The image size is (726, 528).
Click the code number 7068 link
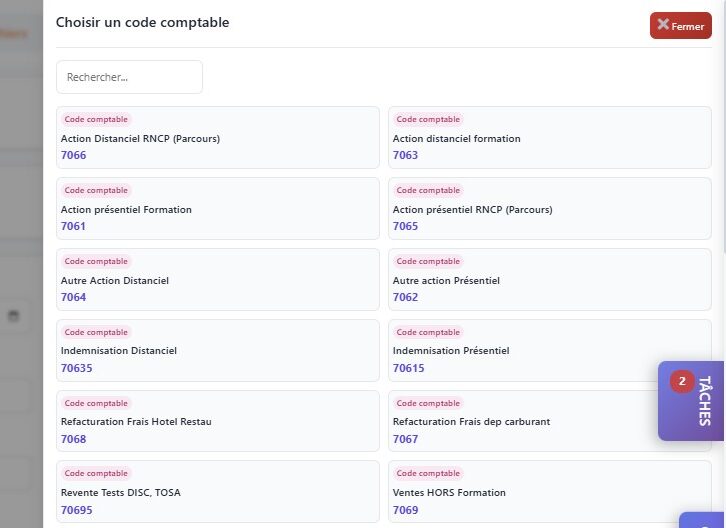[74, 439]
